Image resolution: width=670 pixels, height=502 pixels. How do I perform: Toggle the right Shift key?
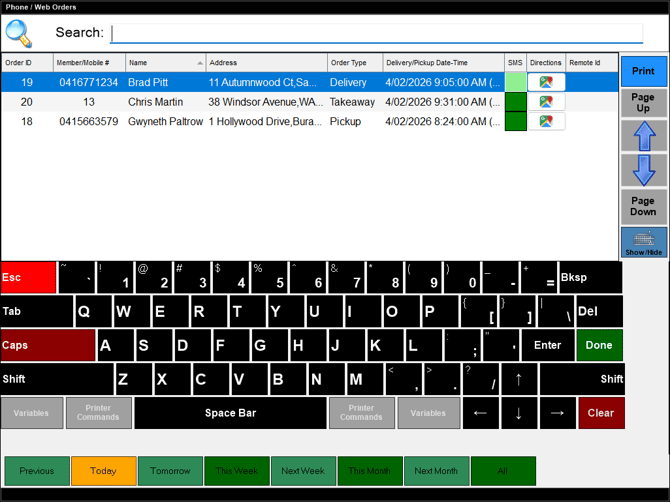click(582, 379)
